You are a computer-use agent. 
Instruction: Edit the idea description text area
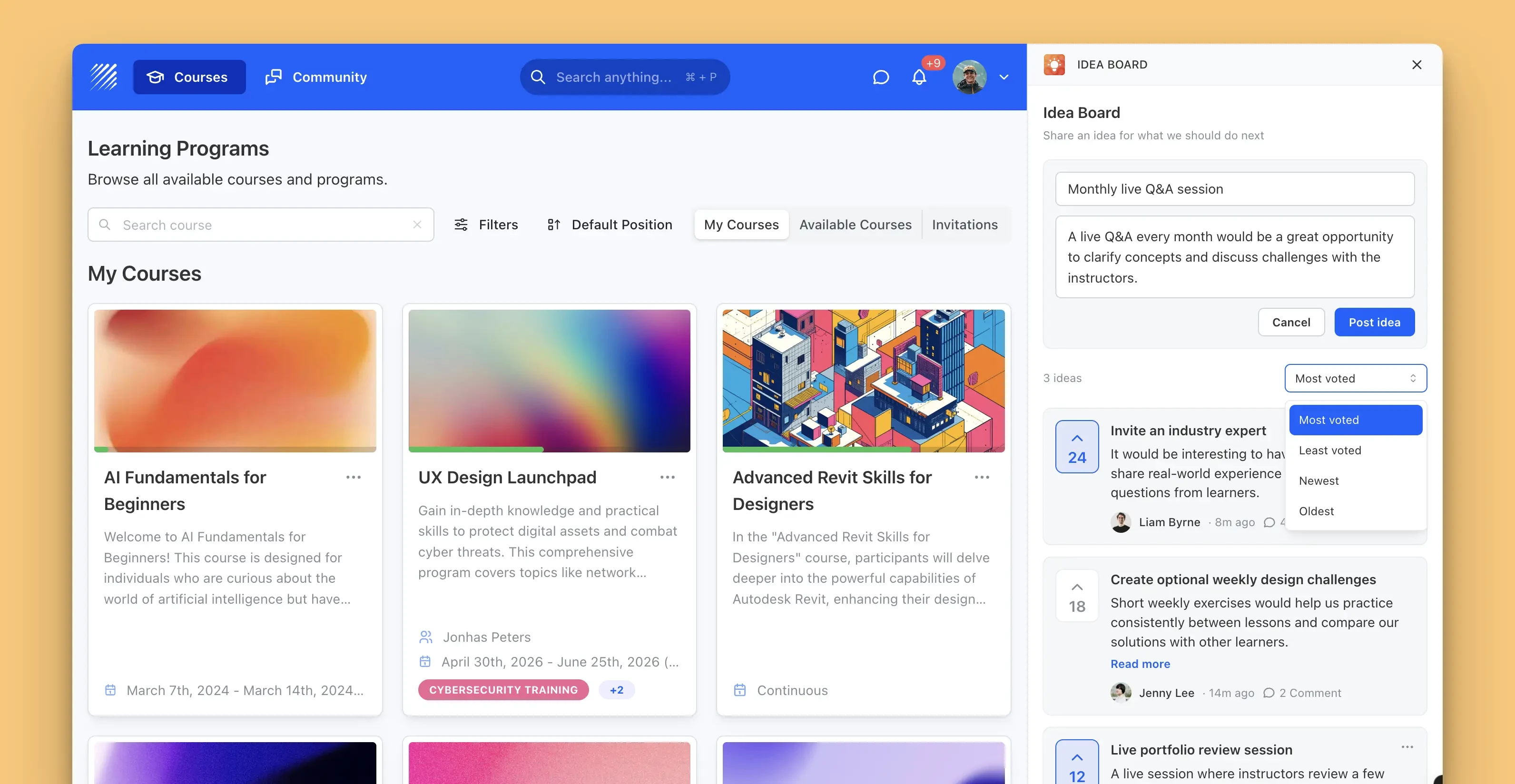tap(1234, 257)
